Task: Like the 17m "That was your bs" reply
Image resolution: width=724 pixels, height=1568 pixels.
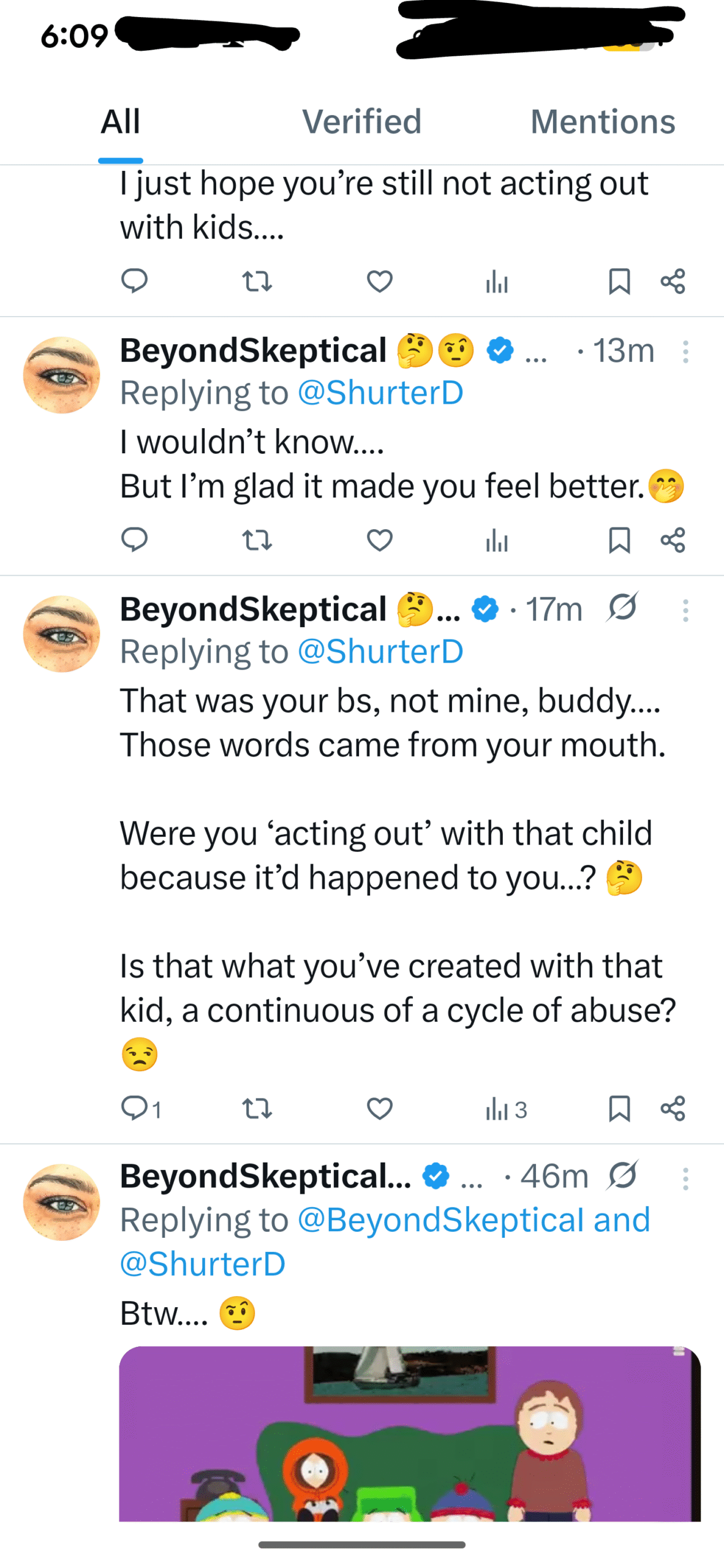Action: coord(379,1109)
